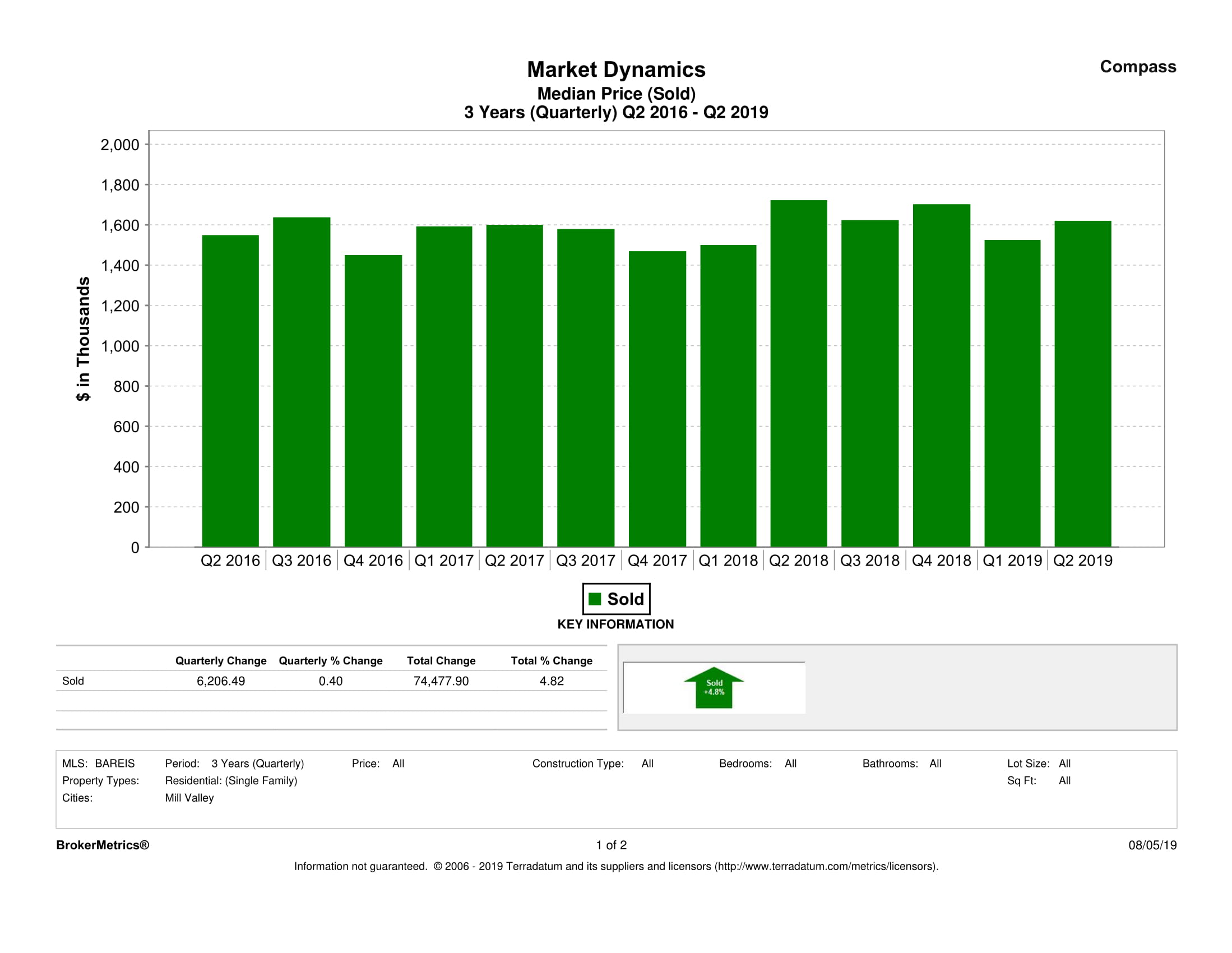Click the 08/05/19 date in footer
The width and height of the screenshot is (1232, 953).
(x=1152, y=845)
